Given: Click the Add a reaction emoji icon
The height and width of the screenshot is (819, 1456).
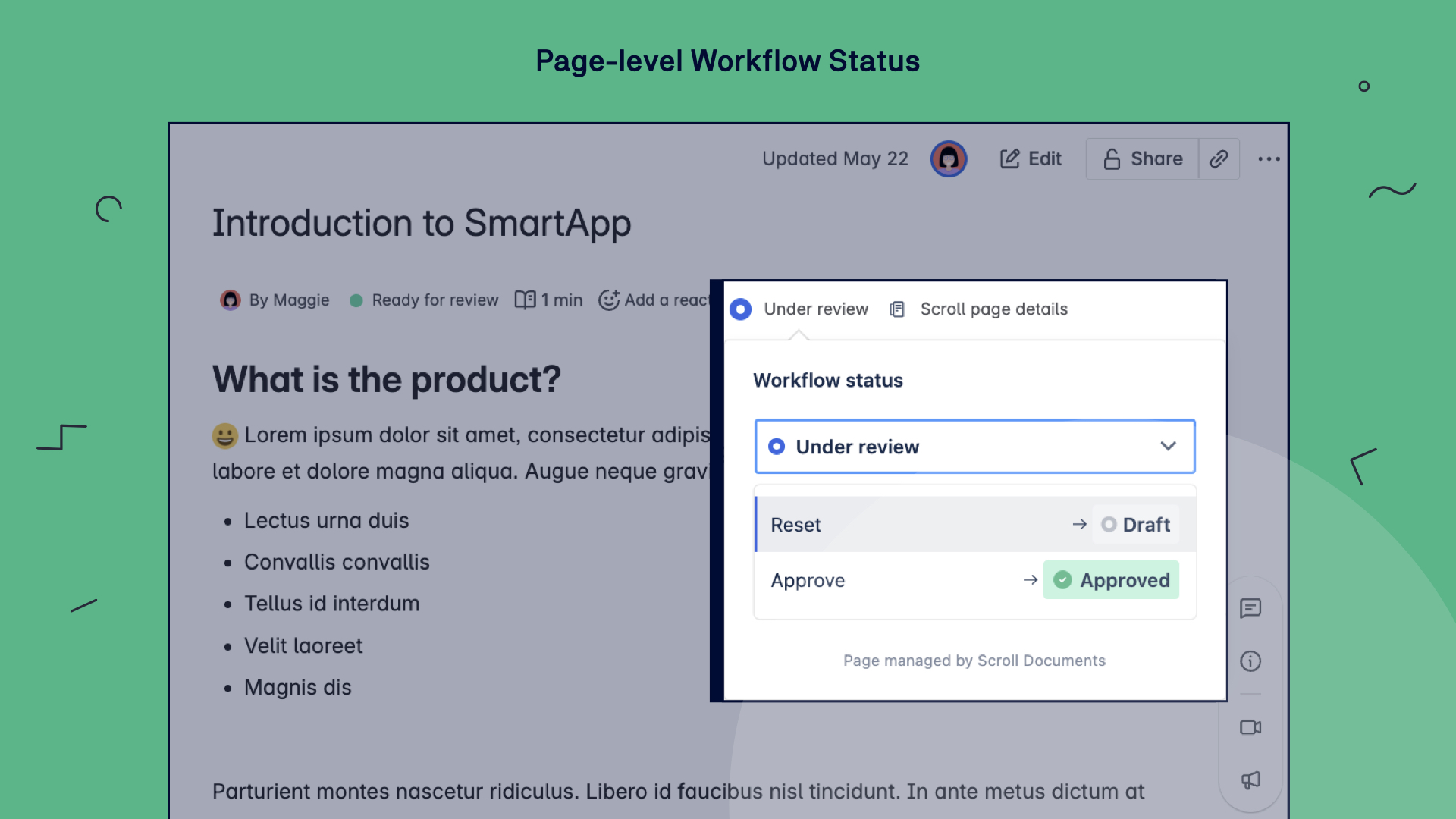Looking at the screenshot, I should 608,300.
